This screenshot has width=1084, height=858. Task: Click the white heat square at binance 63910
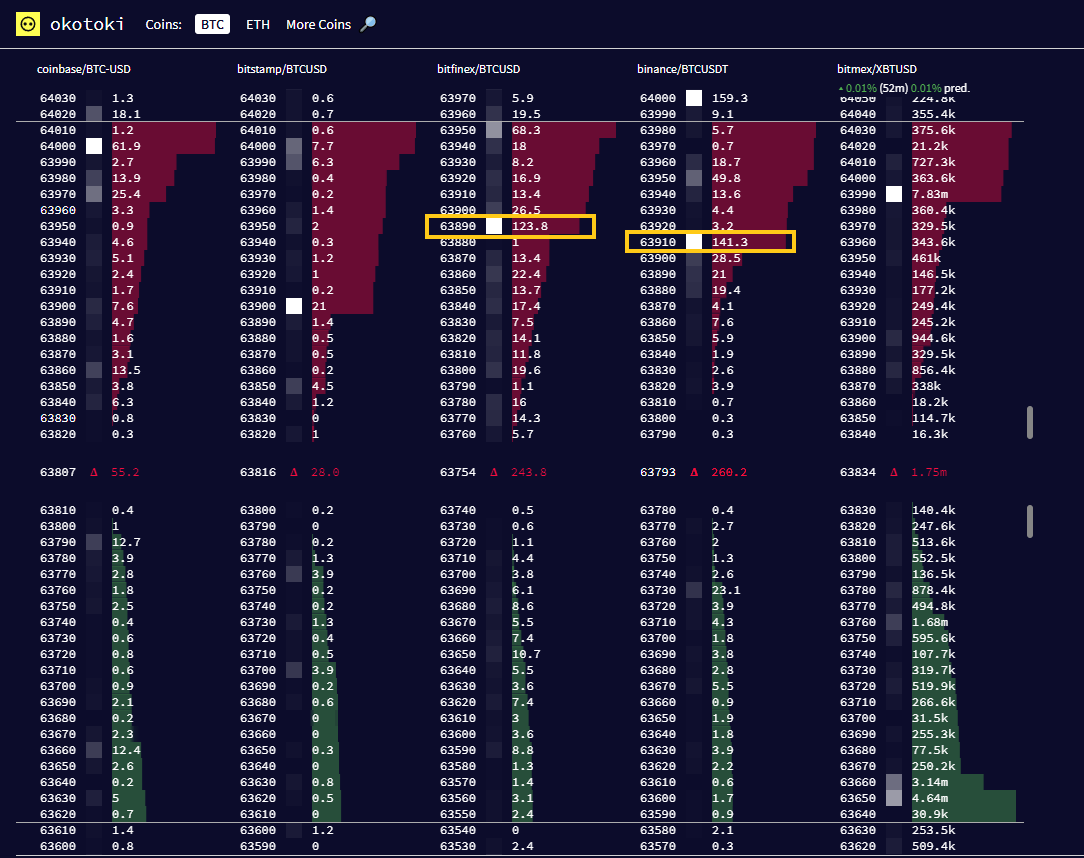694,242
